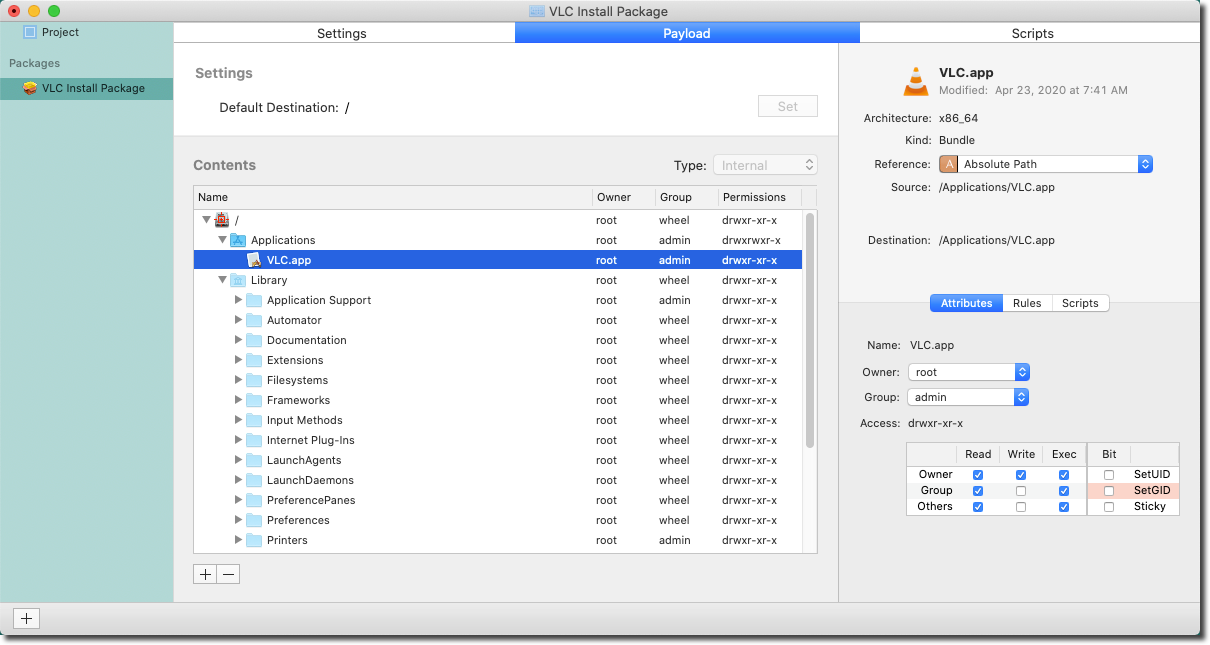
Task: Click the LaunchDaemons folder icon
Action: click(x=254, y=480)
